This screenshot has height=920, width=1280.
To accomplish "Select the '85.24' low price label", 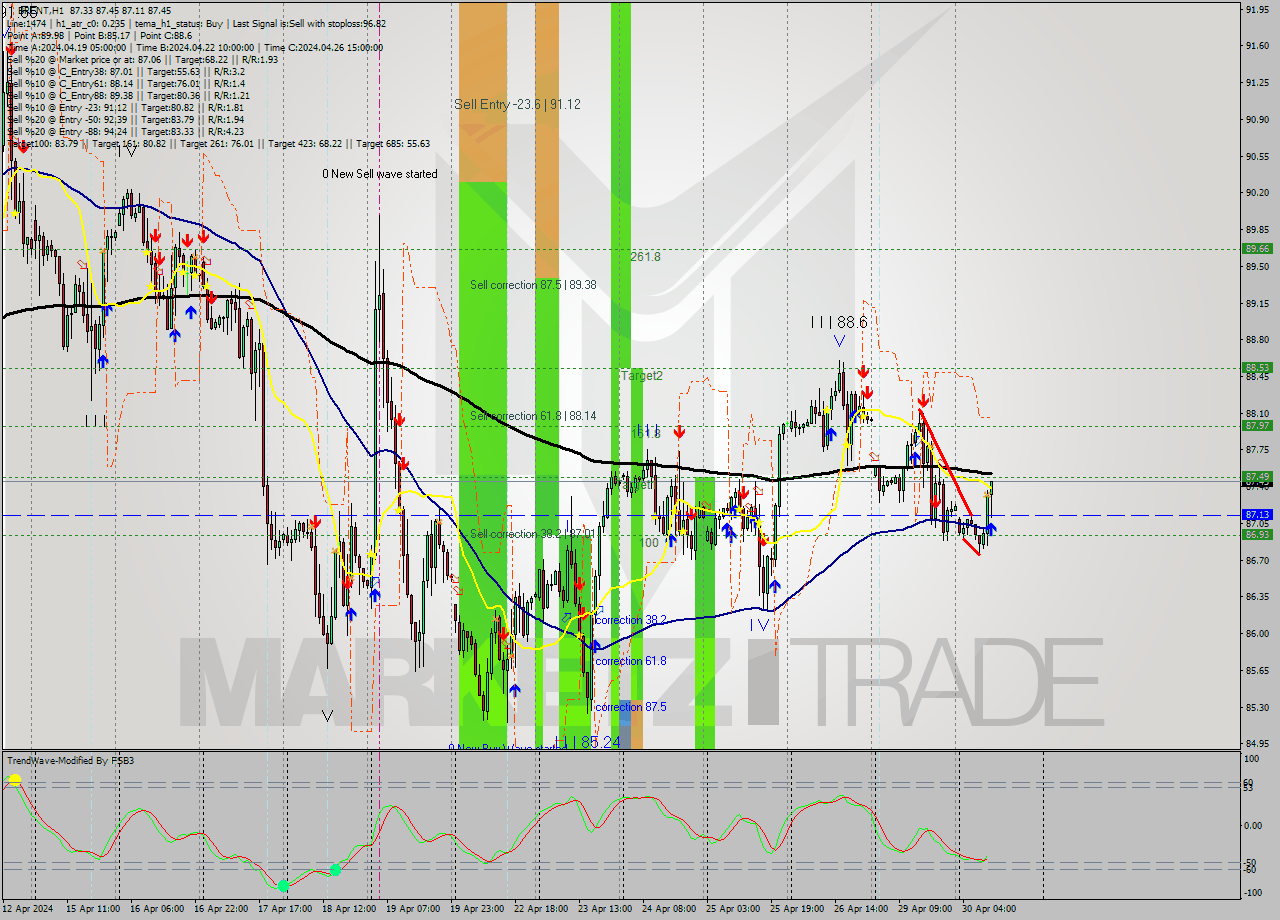I will tap(600, 743).
